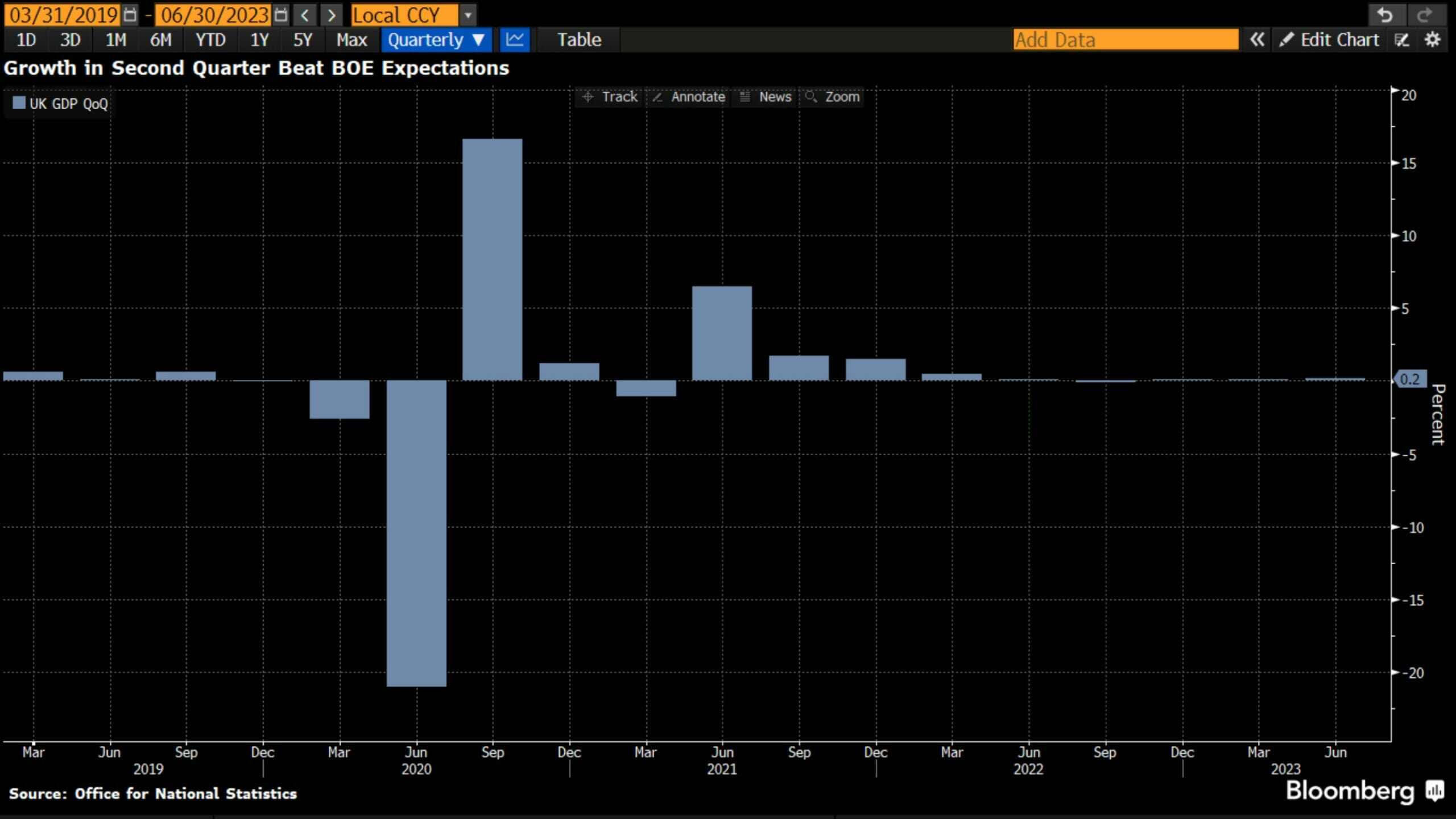Screen dimensions: 1456x819
Task: Select the 5Y range tab
Action: tap(303, 40)
